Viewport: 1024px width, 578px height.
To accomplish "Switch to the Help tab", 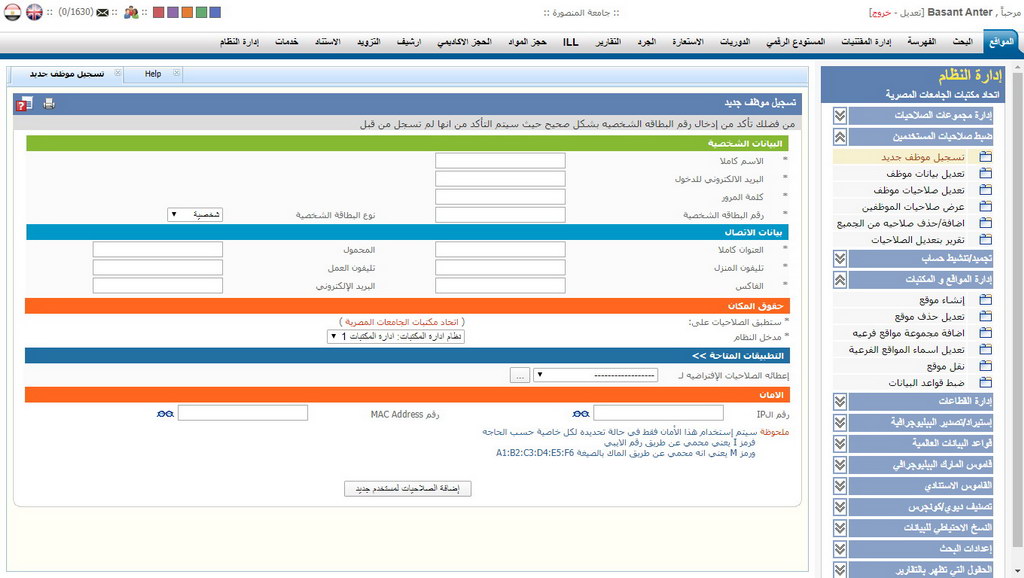I will 153,74.
